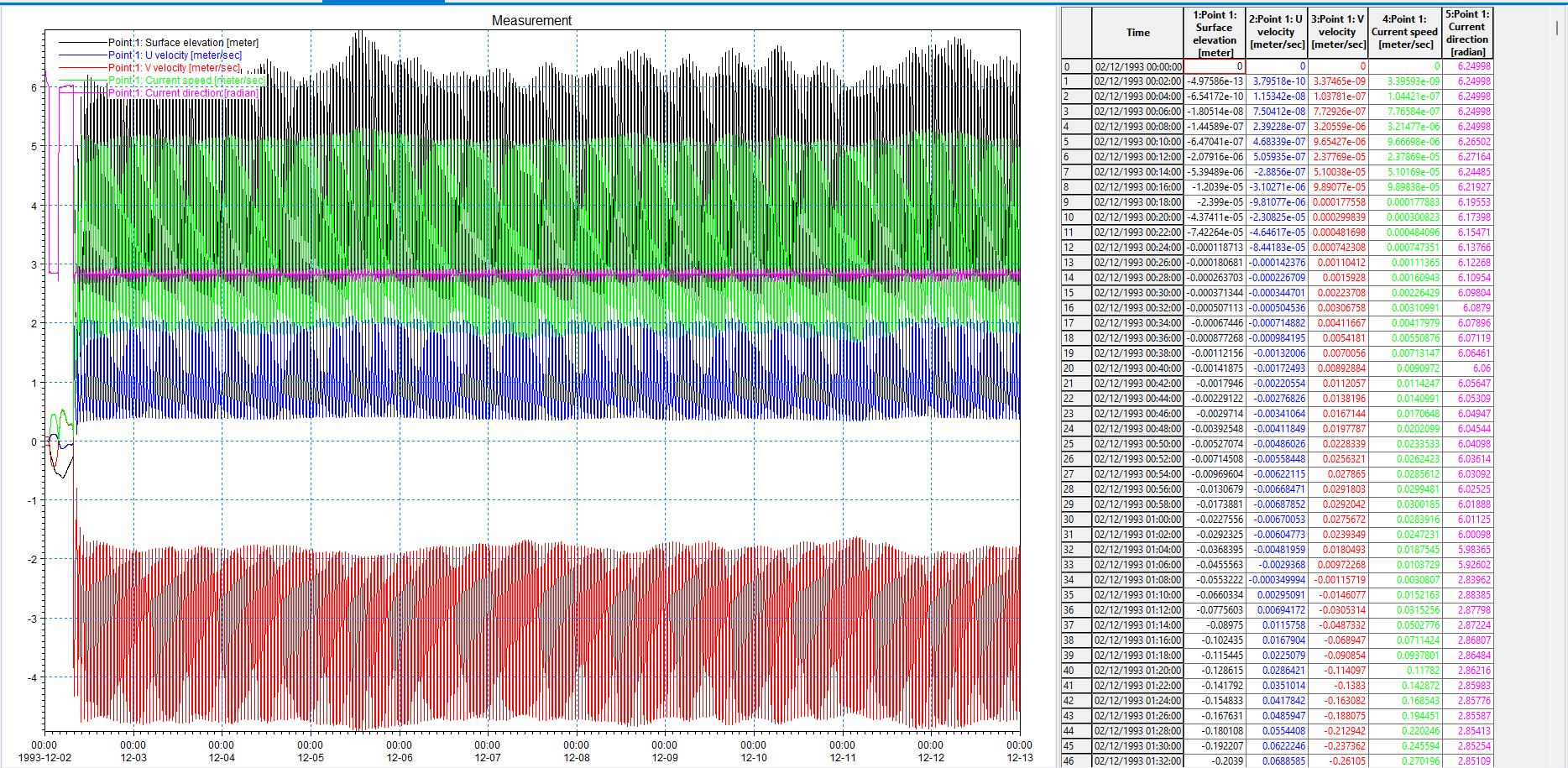Click the time cell 02/12/1993 01:00:00
The width and height of the screenshot is (1568, 768).
1137,520
